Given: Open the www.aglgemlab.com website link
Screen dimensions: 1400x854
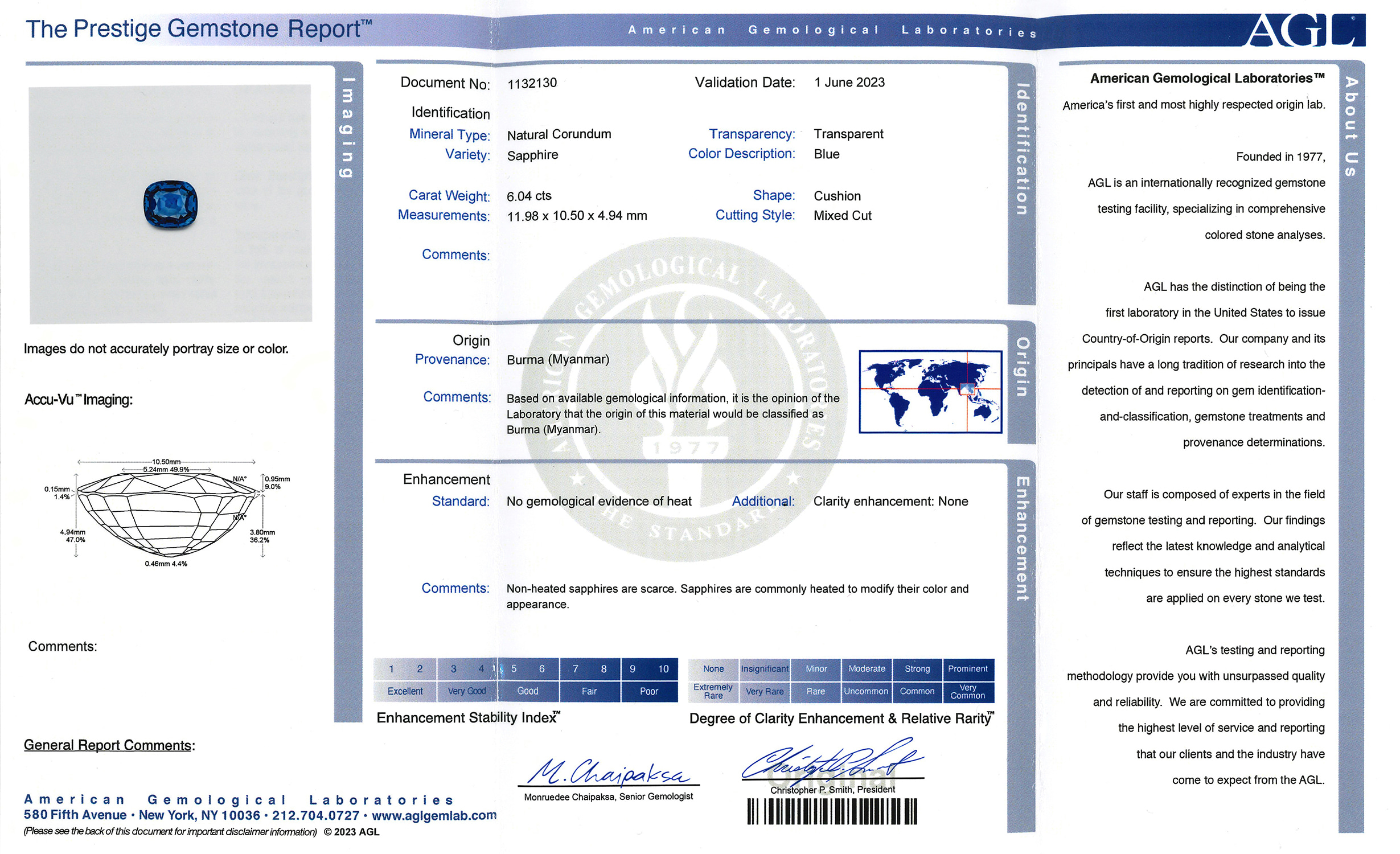Looking at the screenshot, I should pos(434,815).
